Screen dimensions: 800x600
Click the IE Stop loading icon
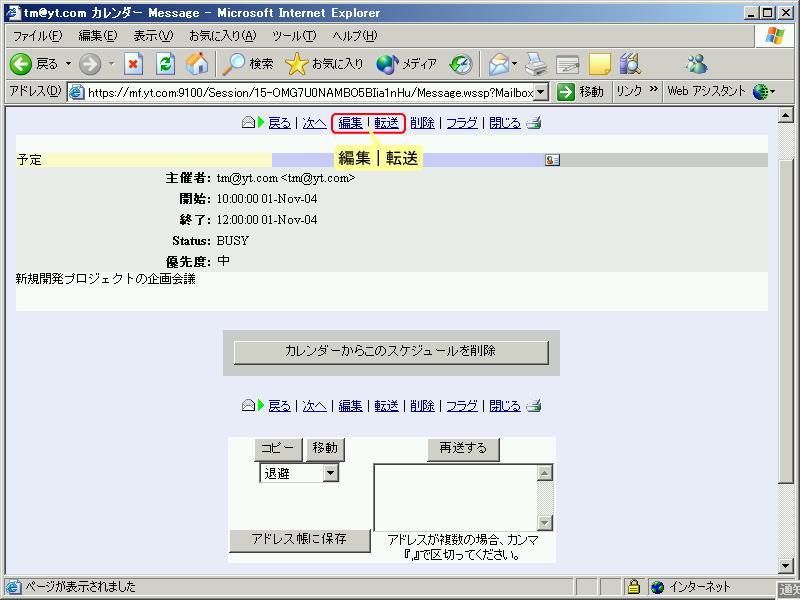click(134, 64)
